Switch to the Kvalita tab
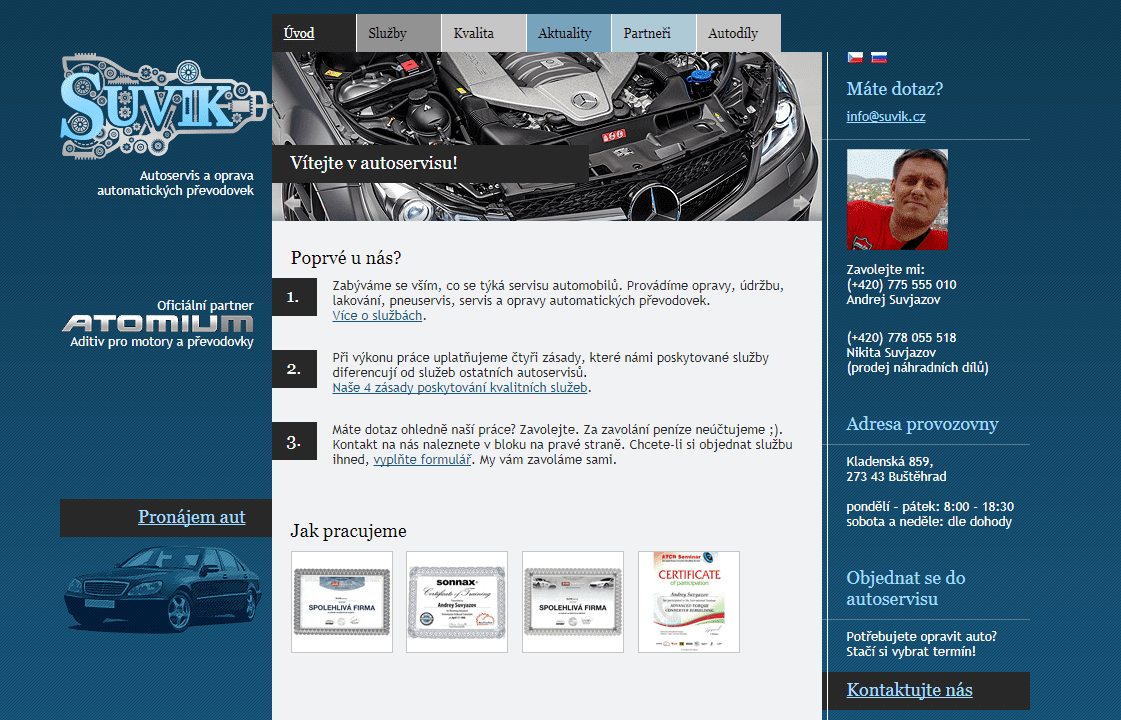Viewport: 1121px width, 720px height. (473, 33)
